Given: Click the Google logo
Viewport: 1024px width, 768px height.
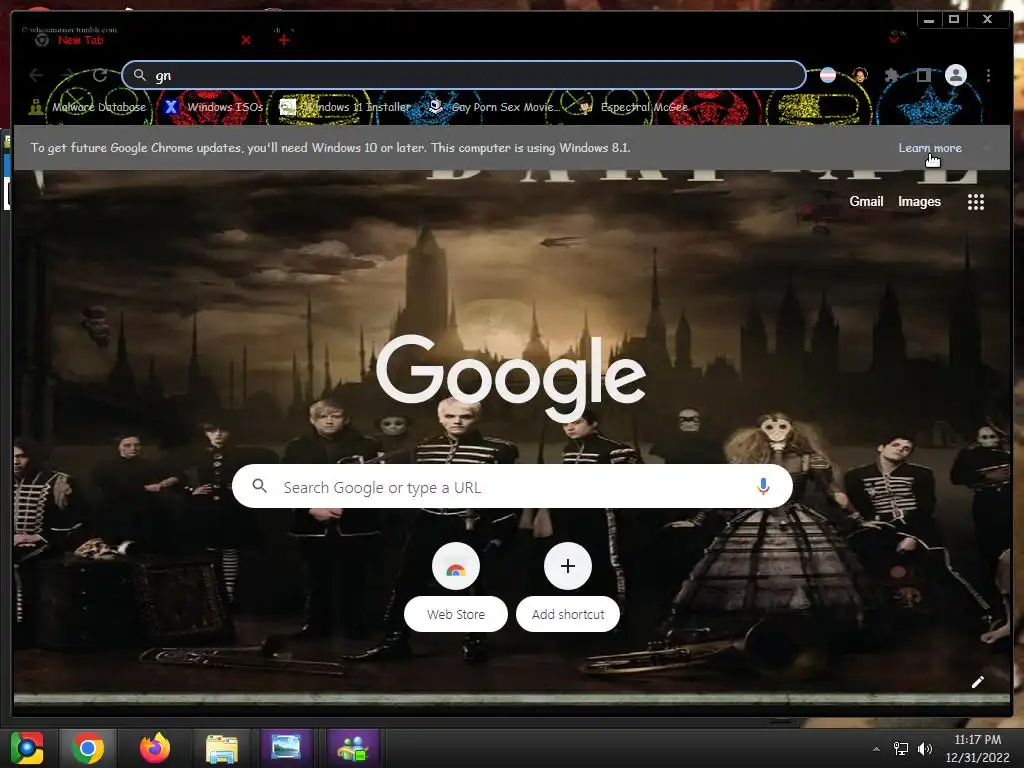Looking at the screenshot, I should click(x=511, y=377).
